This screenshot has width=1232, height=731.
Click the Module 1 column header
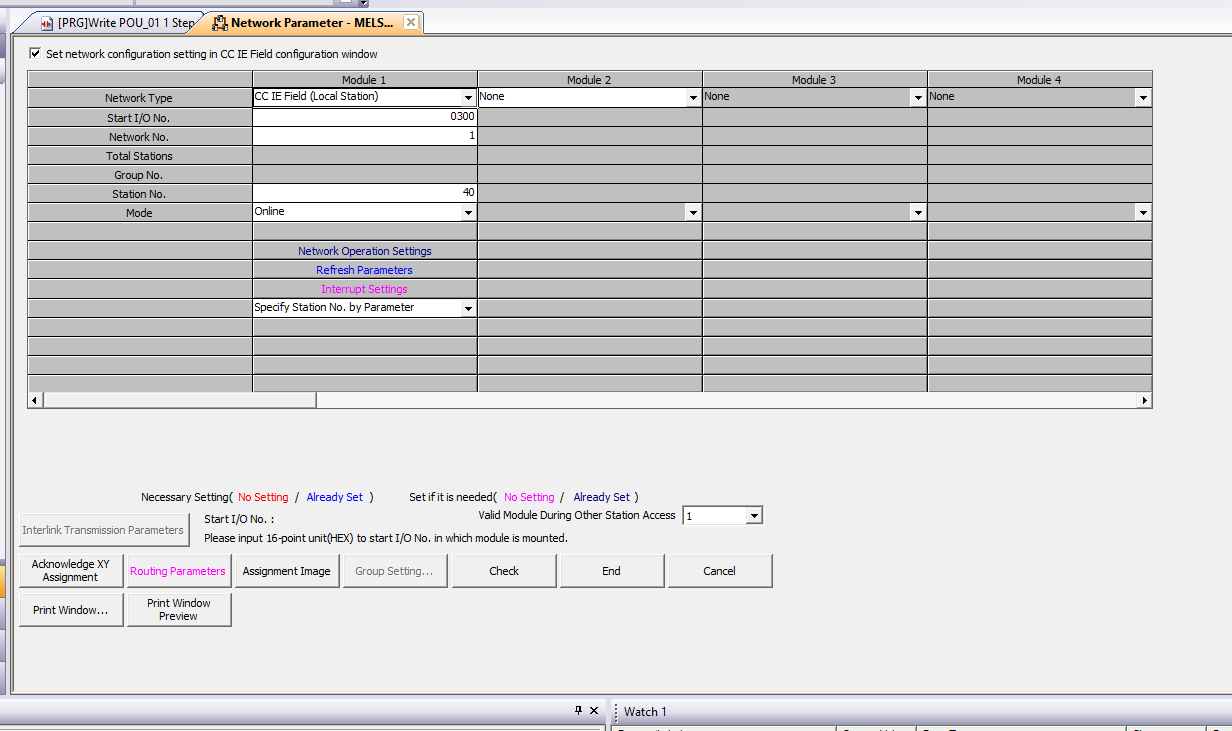coord(365,80)
